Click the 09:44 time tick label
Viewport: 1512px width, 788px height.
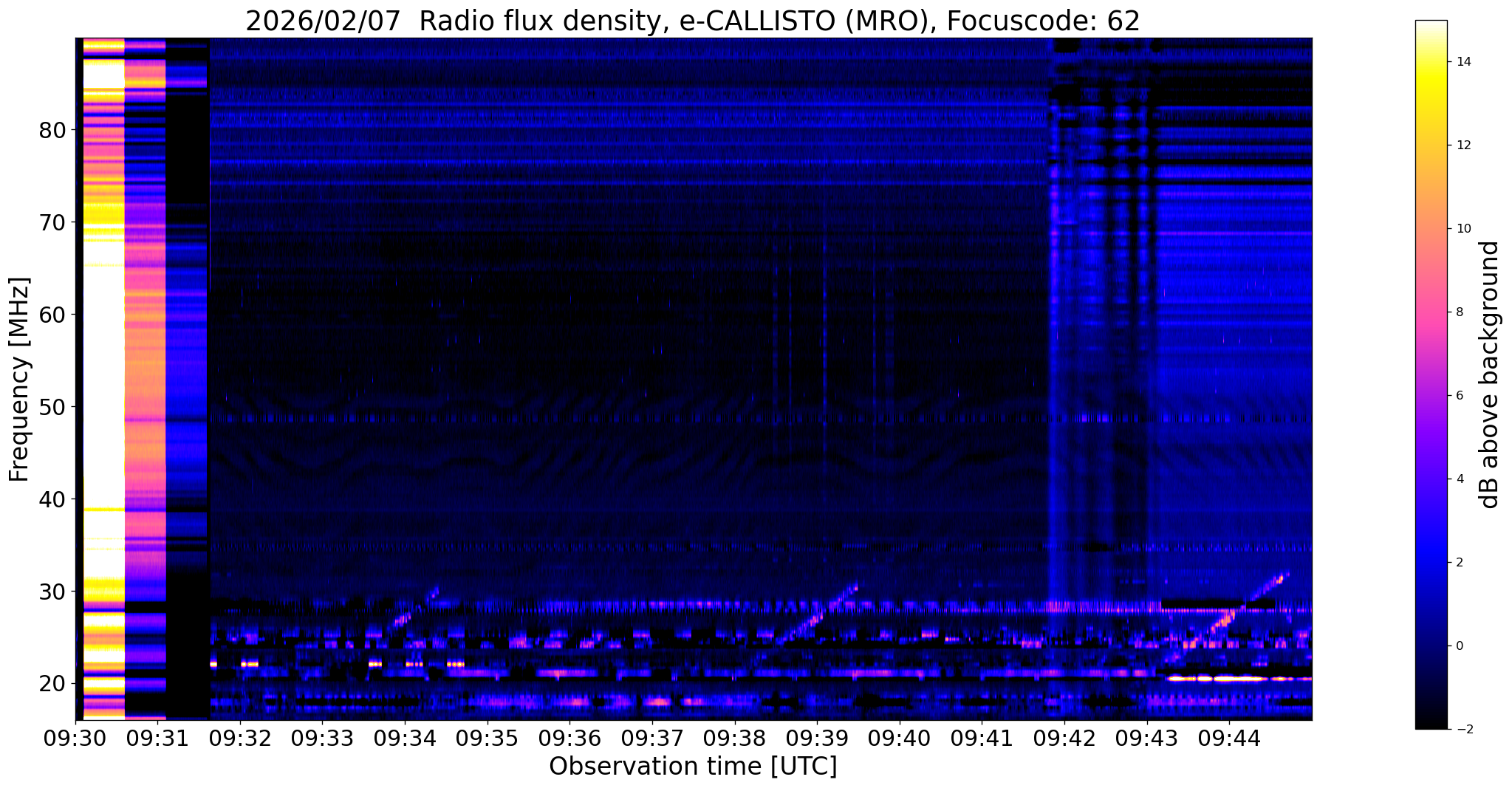click(1230, 738)
